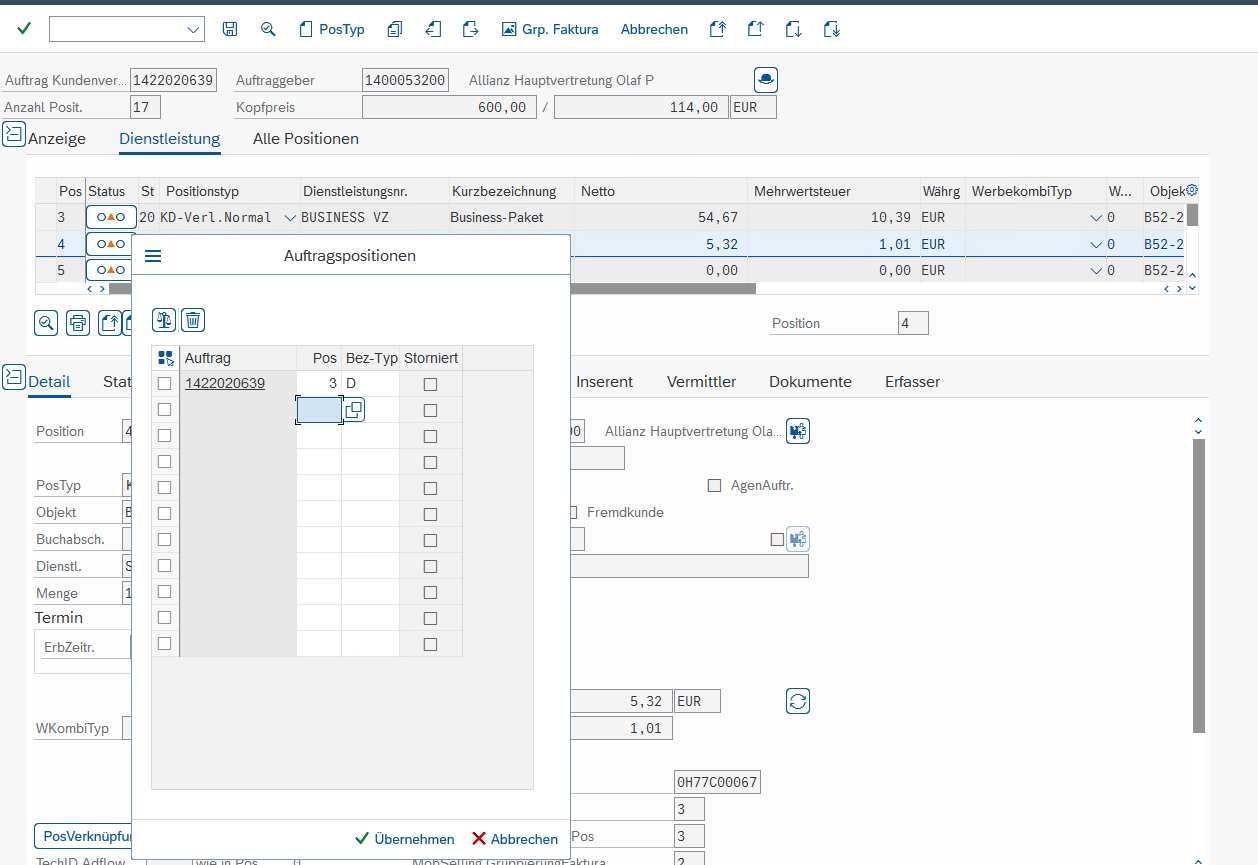Toggle the Fremdkunde checkbox

(573, 512)
